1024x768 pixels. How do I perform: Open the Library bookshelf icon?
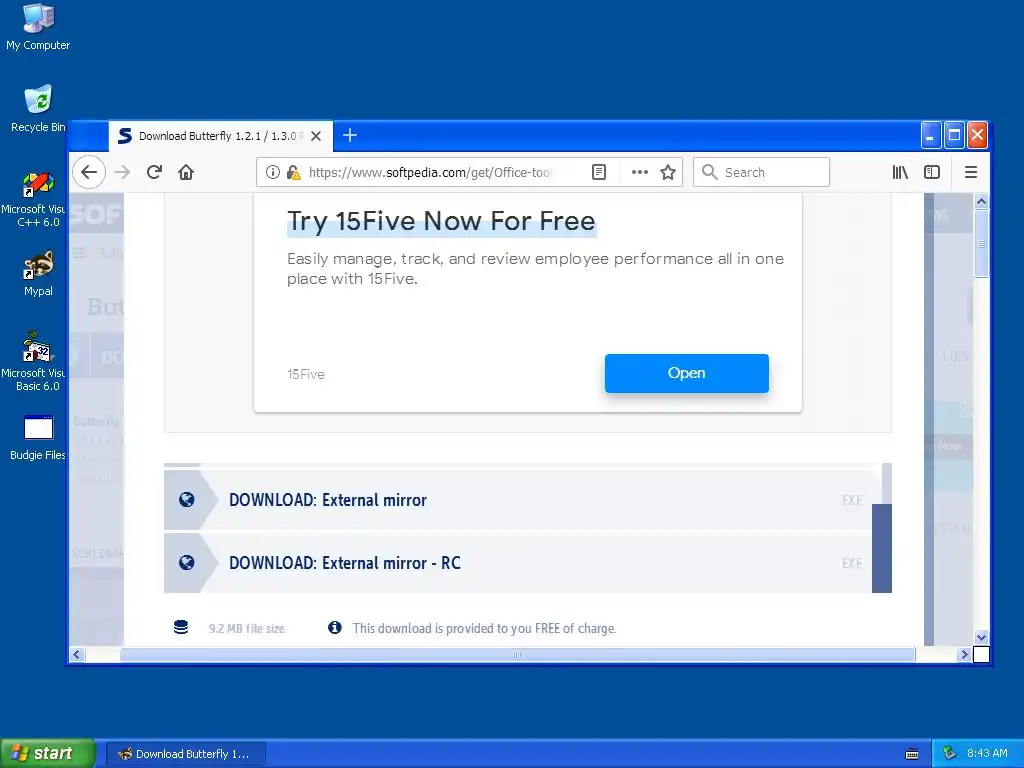tap(900, 172)
